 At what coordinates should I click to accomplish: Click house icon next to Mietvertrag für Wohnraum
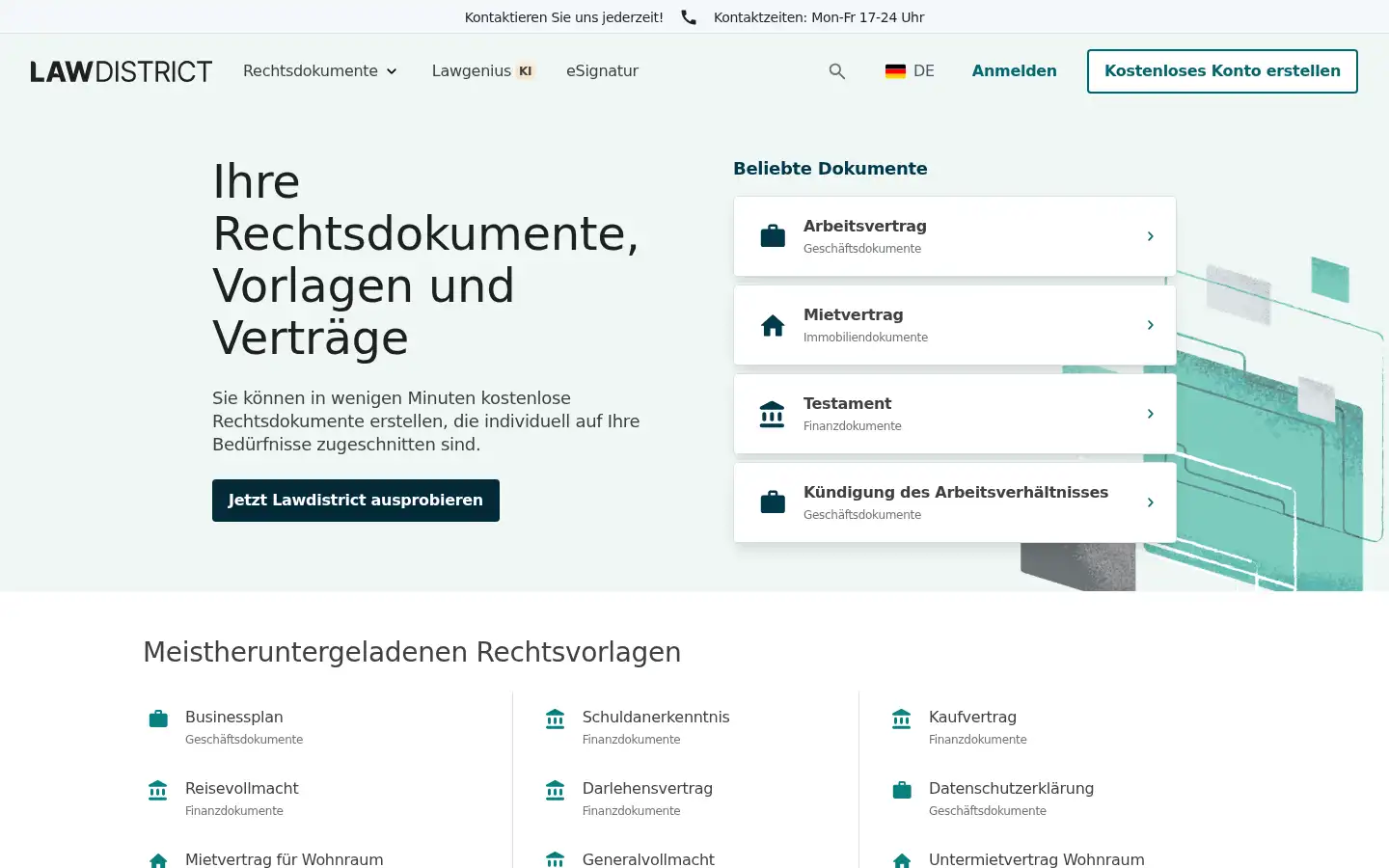tap(158, 860)
